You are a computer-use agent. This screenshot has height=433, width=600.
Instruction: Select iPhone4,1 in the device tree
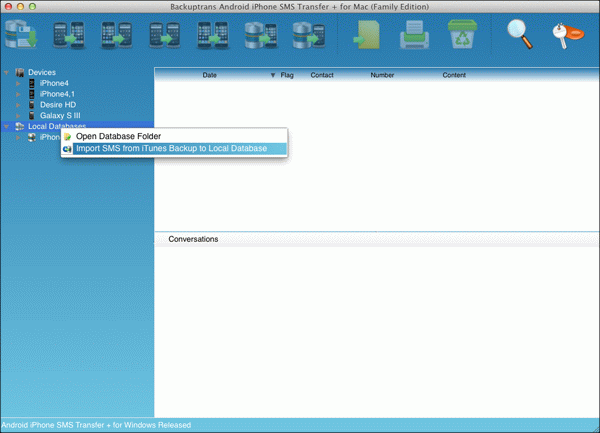(x=57, y=94)
